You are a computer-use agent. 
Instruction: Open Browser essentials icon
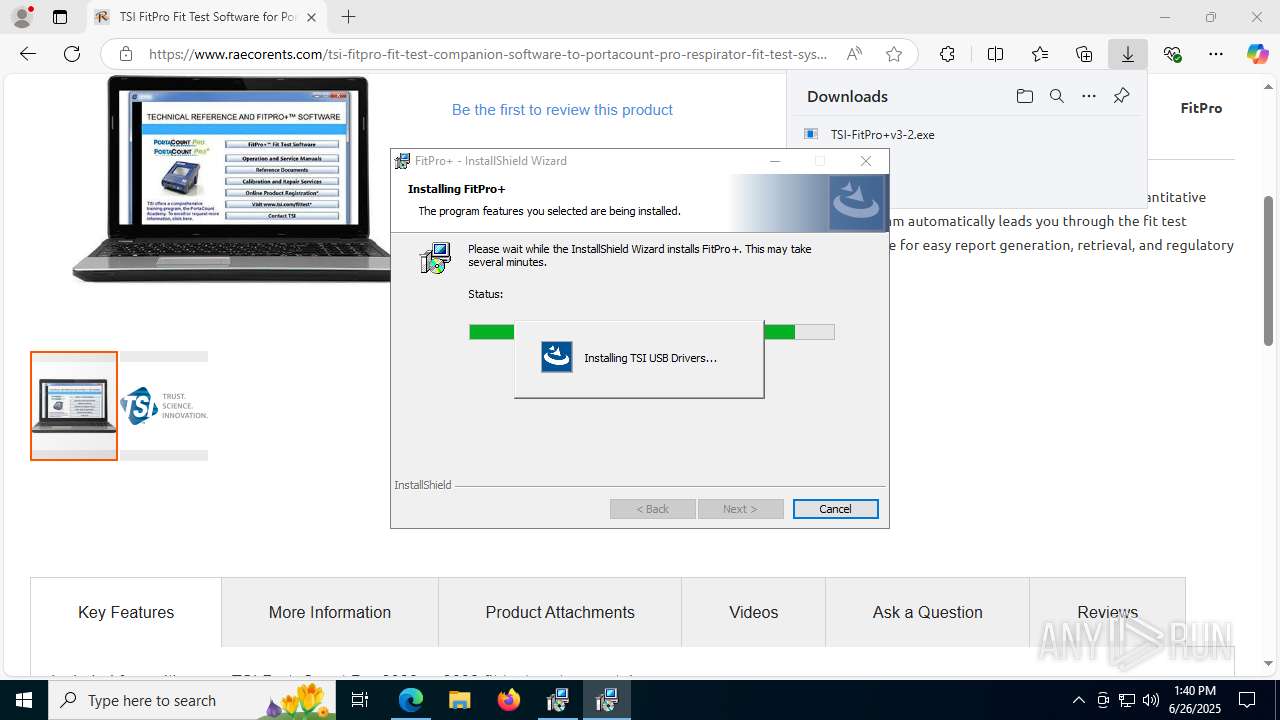click(x=1172, y=54)
